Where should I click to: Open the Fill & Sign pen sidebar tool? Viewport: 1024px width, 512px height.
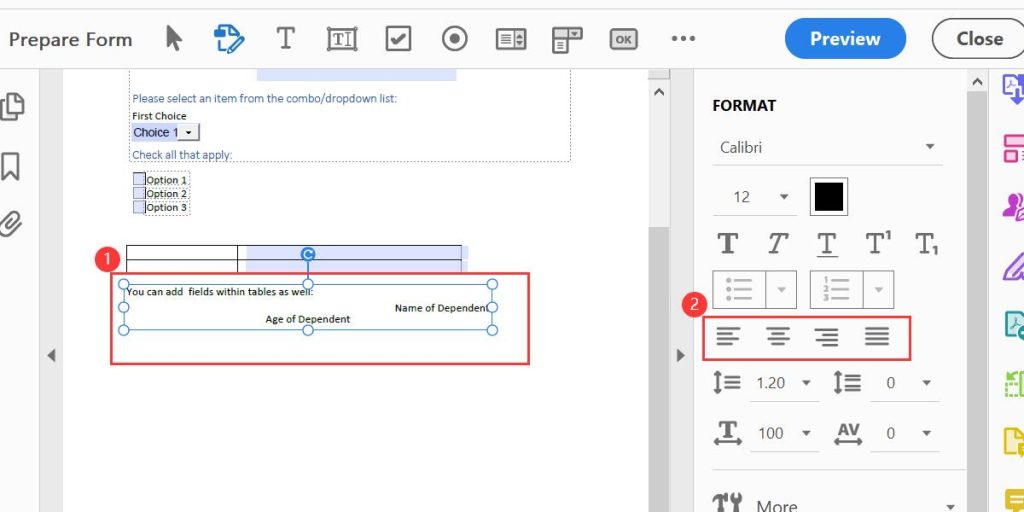click(1014, 266)
